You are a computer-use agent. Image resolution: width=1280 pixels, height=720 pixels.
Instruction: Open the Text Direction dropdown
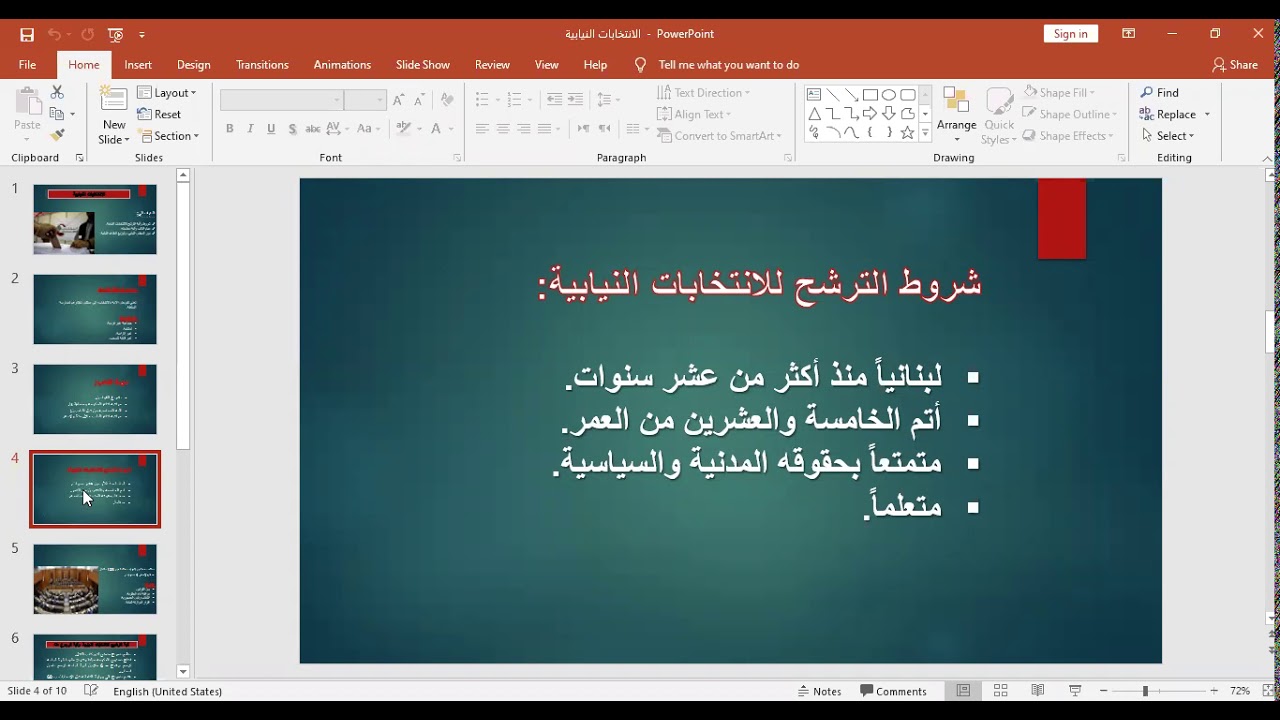[703, 93]
